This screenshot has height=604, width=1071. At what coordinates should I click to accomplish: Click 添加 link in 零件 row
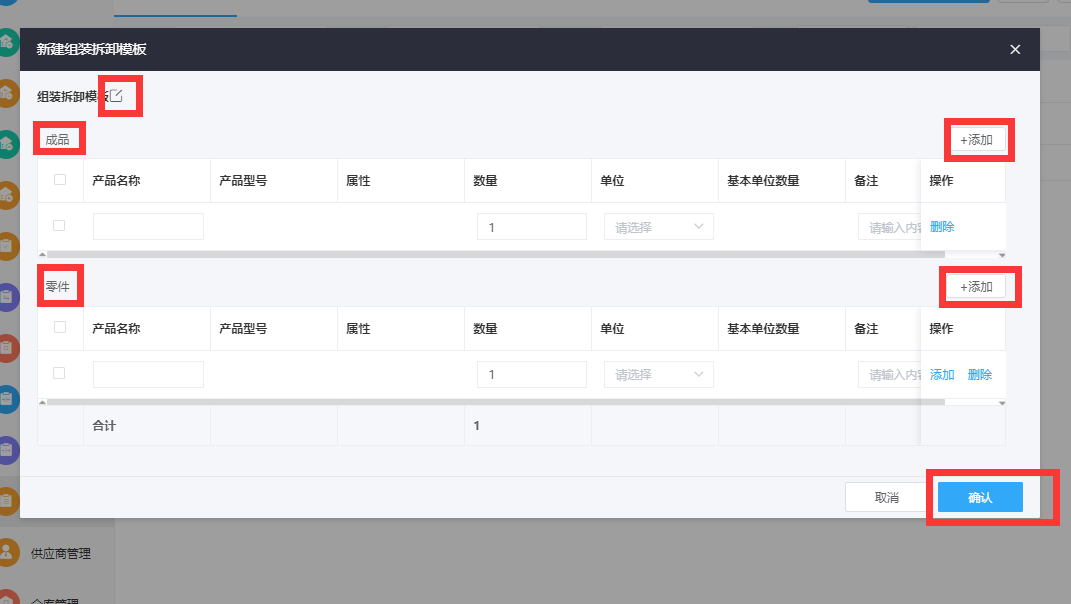[x=942, y=374]
